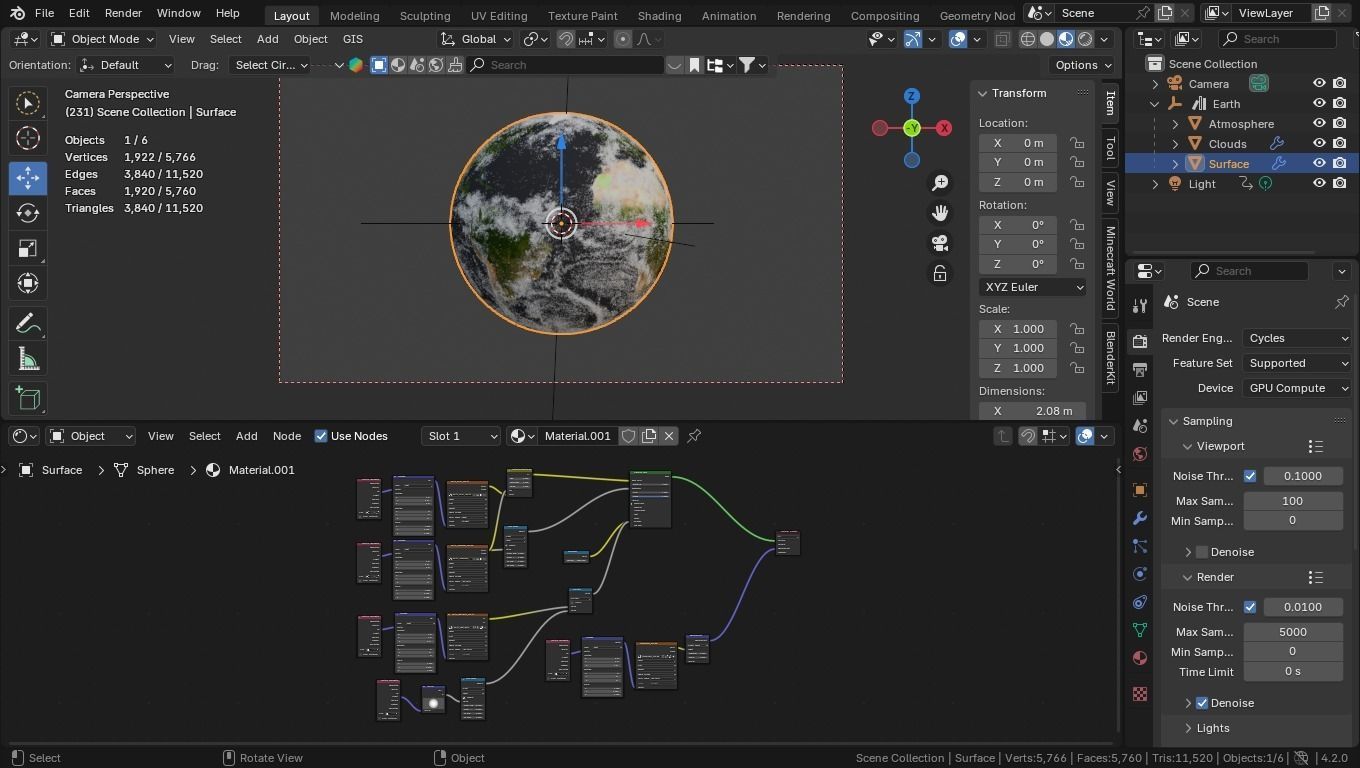Switch to the Sculpting workspace tab
Viewport: 1360px width, 768px height.
coord(425,15)
